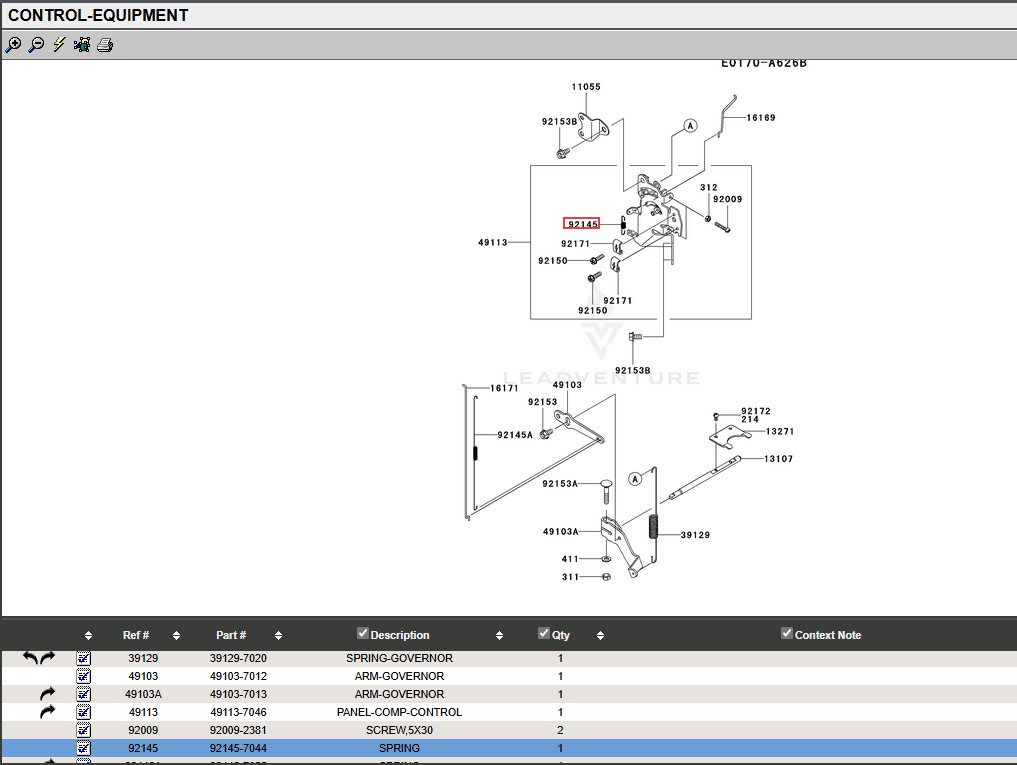Screen dimensions: 1017x765
Task: Click the checklist icon in the 39129 row
Action: pyautogui.click(x=84, y=659)
